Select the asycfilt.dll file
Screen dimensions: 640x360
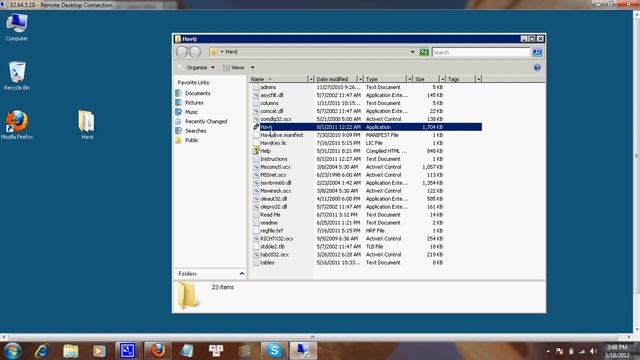pos(271,95)
